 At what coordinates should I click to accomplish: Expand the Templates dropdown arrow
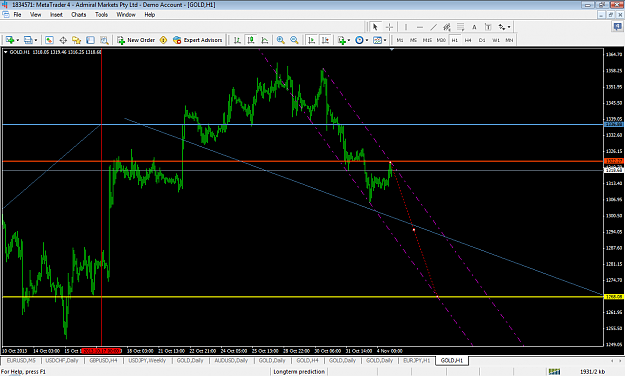385,40
